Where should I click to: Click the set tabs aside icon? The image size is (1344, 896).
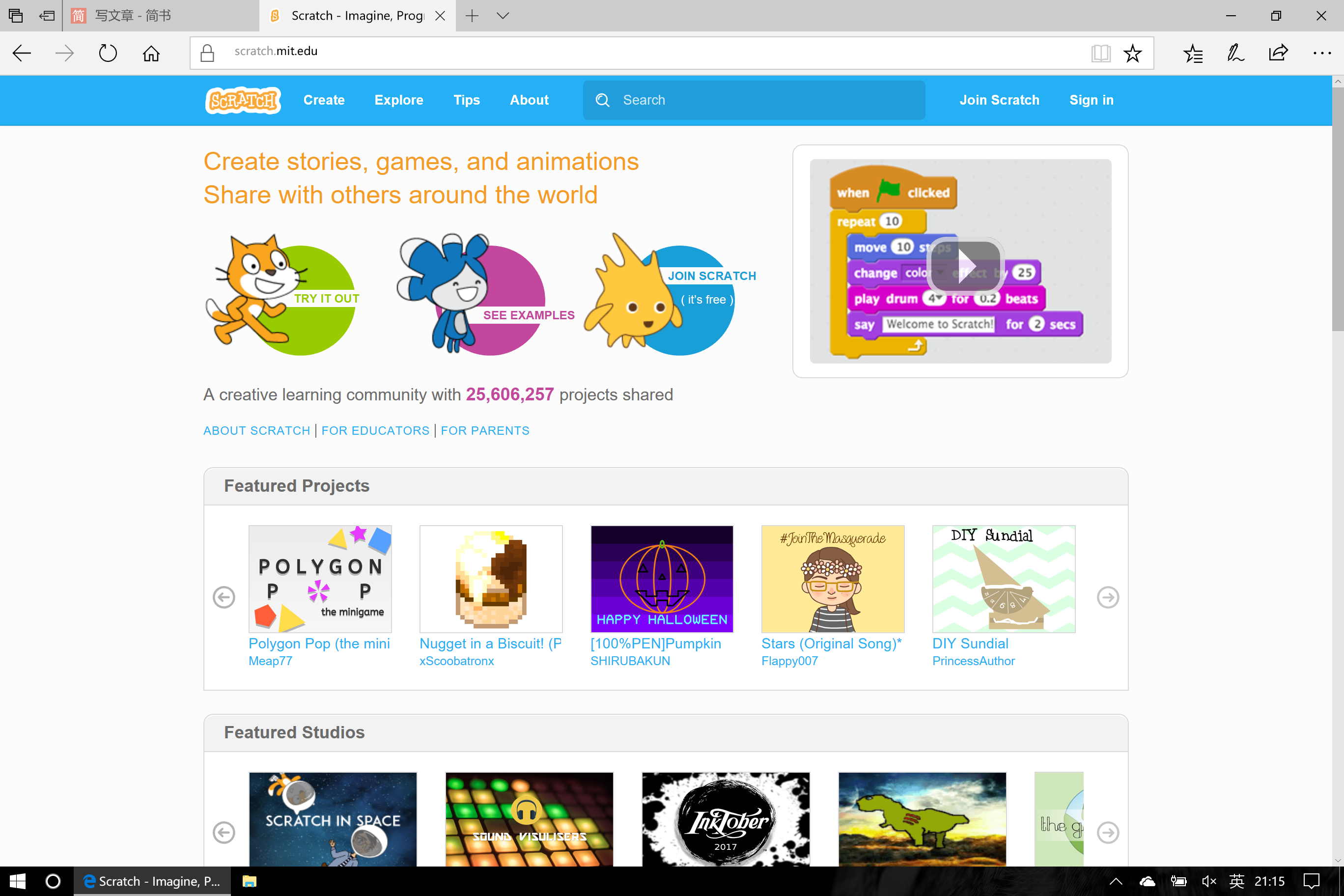pos(47,16)
